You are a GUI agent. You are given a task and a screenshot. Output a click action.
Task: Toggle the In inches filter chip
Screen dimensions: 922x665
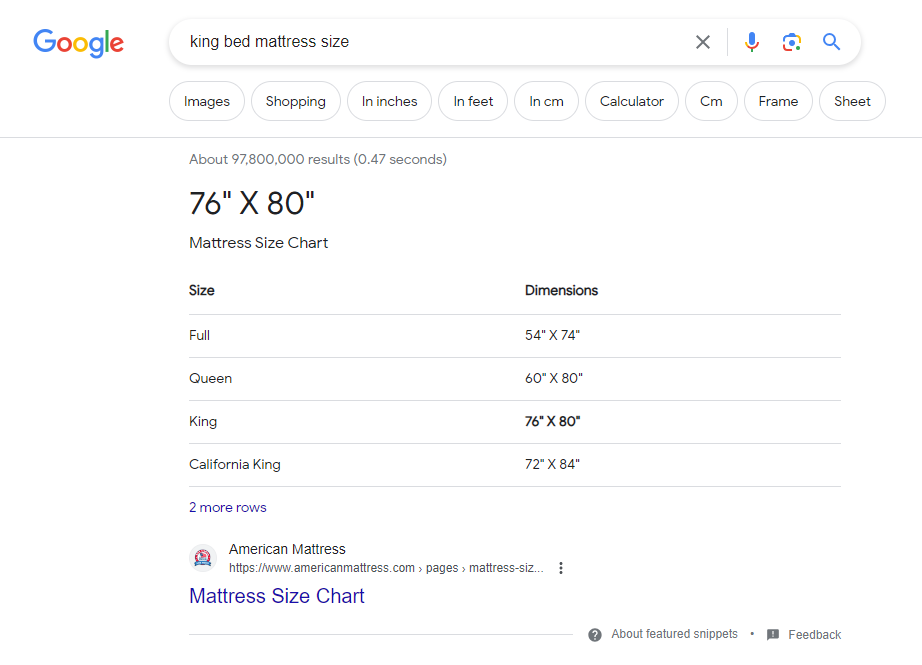pyautogui.click(x=389, y=101)
